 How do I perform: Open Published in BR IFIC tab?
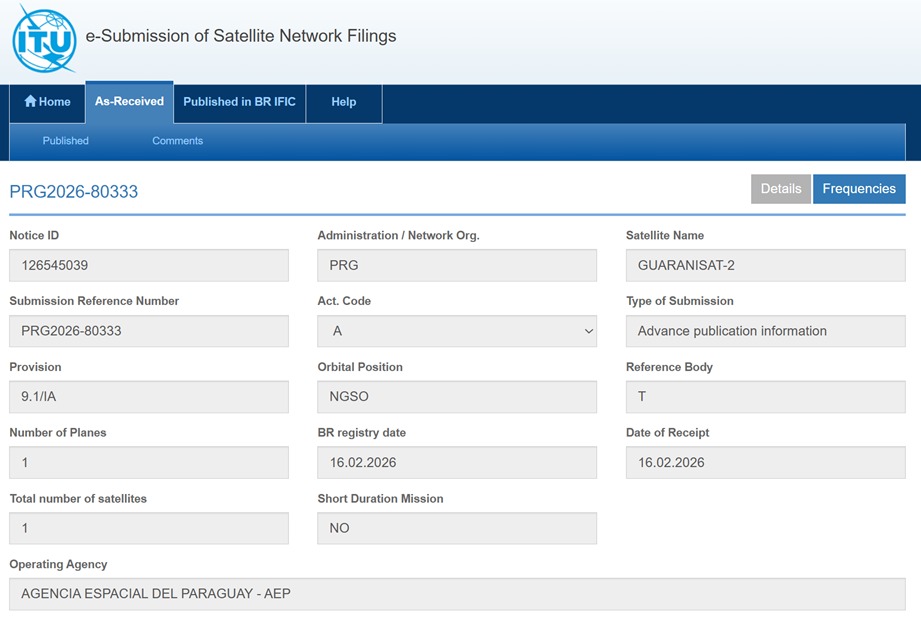(x=239, y=102)
